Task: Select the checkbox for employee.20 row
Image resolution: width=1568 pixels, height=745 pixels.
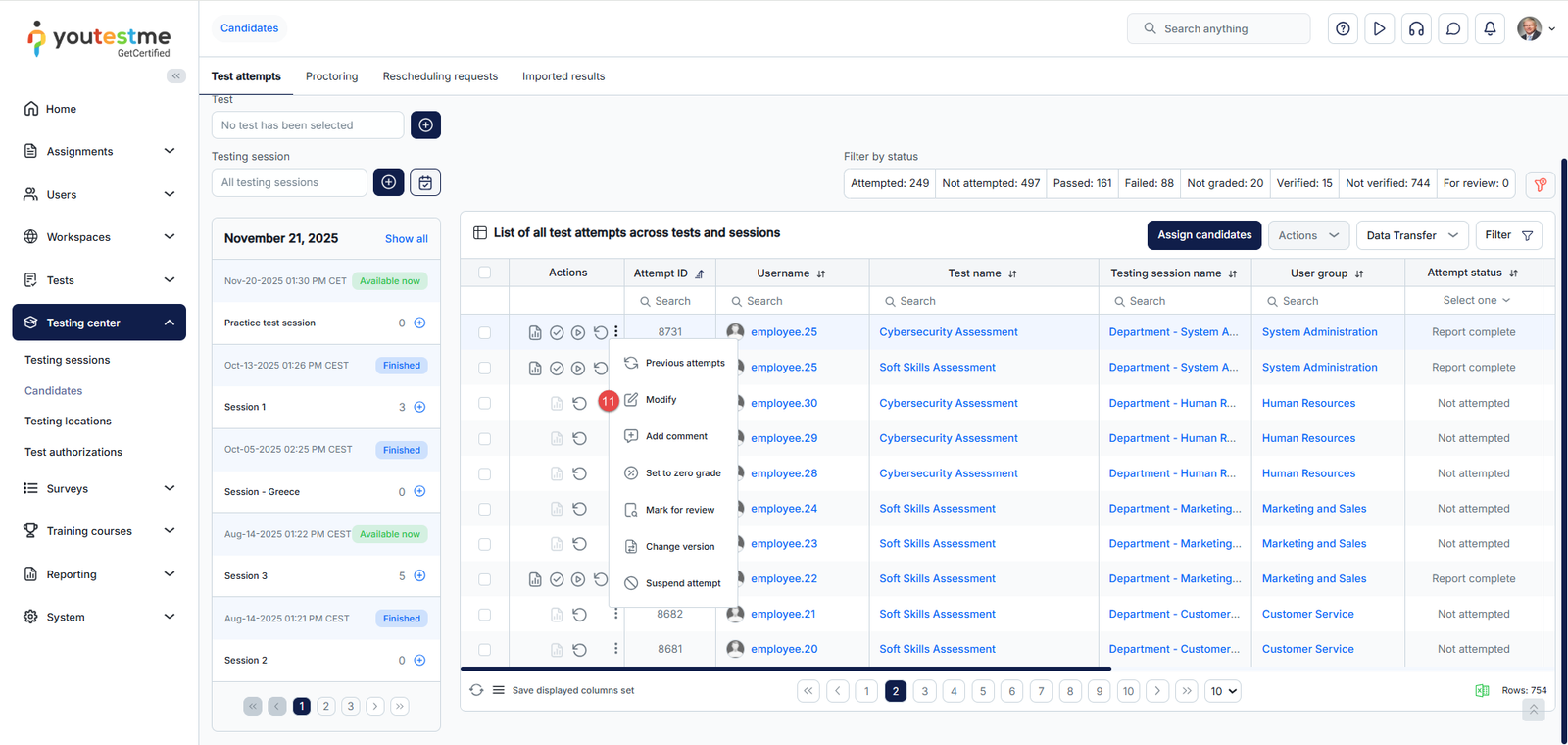Action: 484,650
